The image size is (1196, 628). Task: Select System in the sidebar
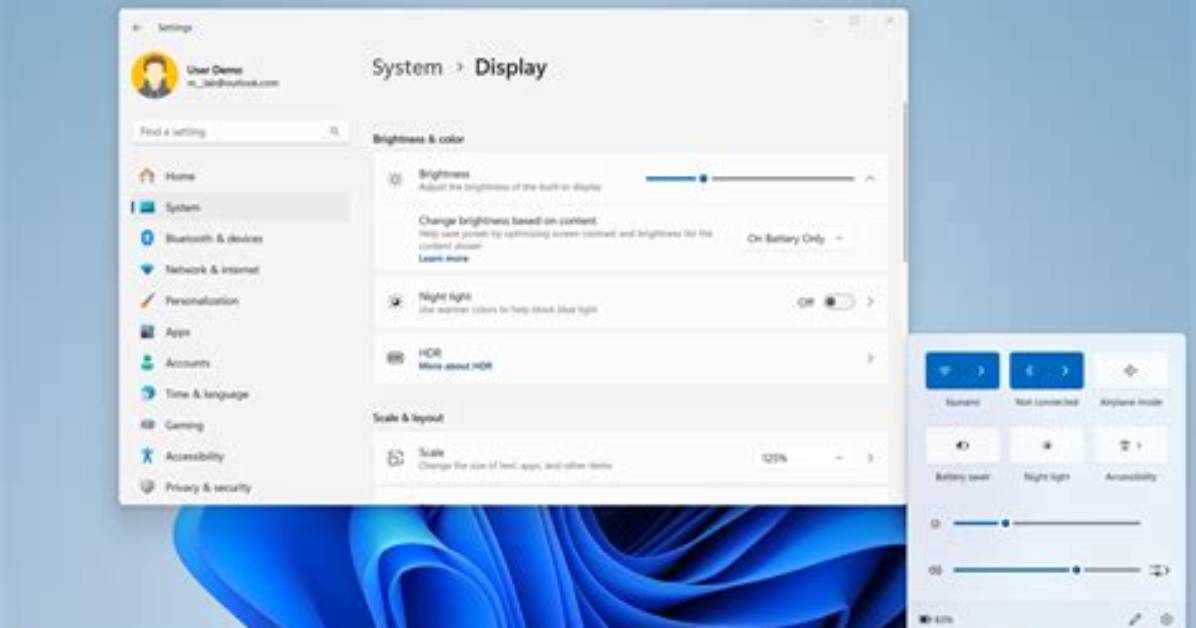click(x=240, y=208)
